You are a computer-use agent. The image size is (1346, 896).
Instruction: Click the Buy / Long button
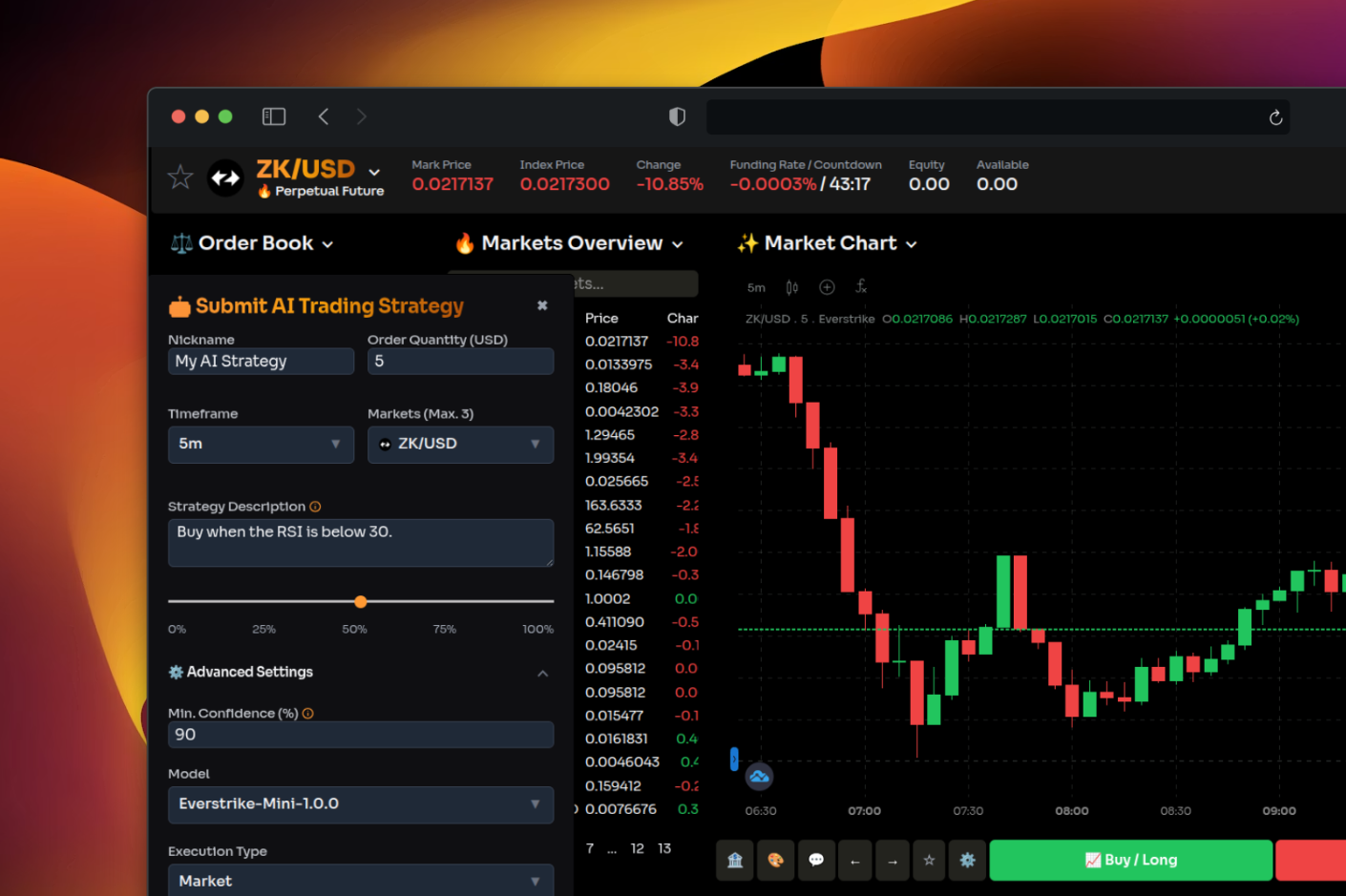pos(1130,860)
